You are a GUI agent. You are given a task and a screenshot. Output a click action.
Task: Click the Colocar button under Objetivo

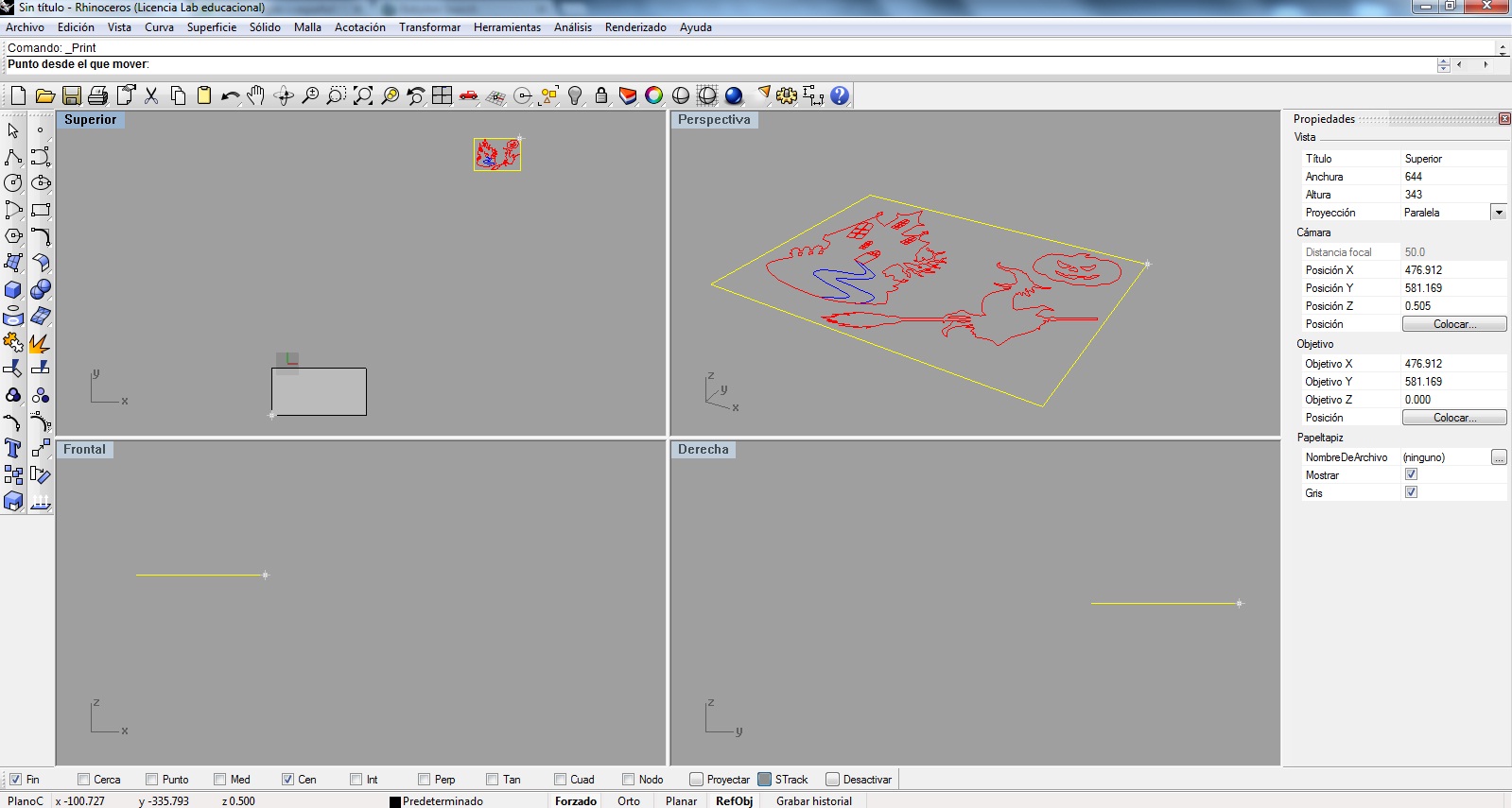point(1454,418)
